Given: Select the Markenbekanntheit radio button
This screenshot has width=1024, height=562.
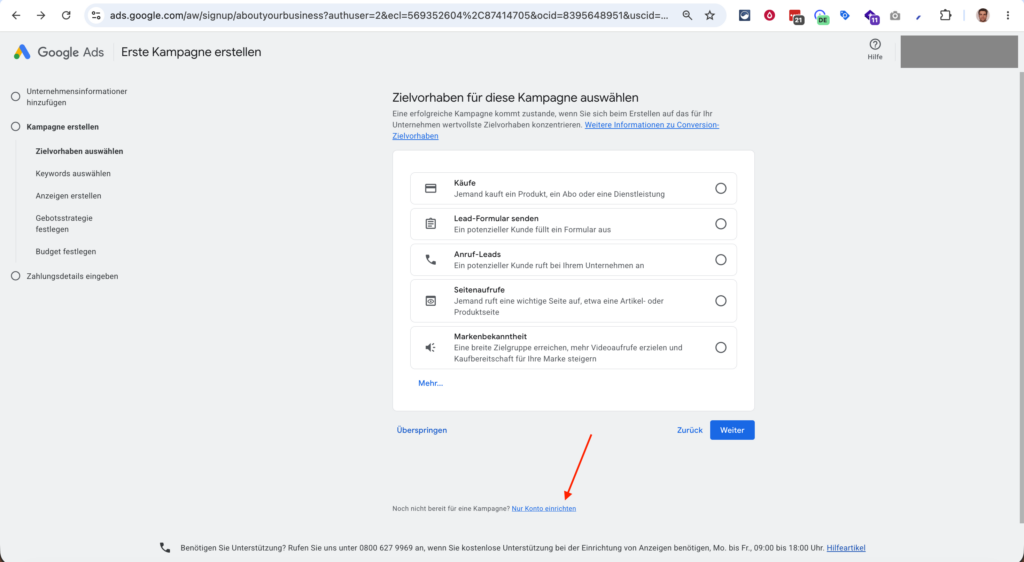Looking at the screenshot, I should coord(720,348).
